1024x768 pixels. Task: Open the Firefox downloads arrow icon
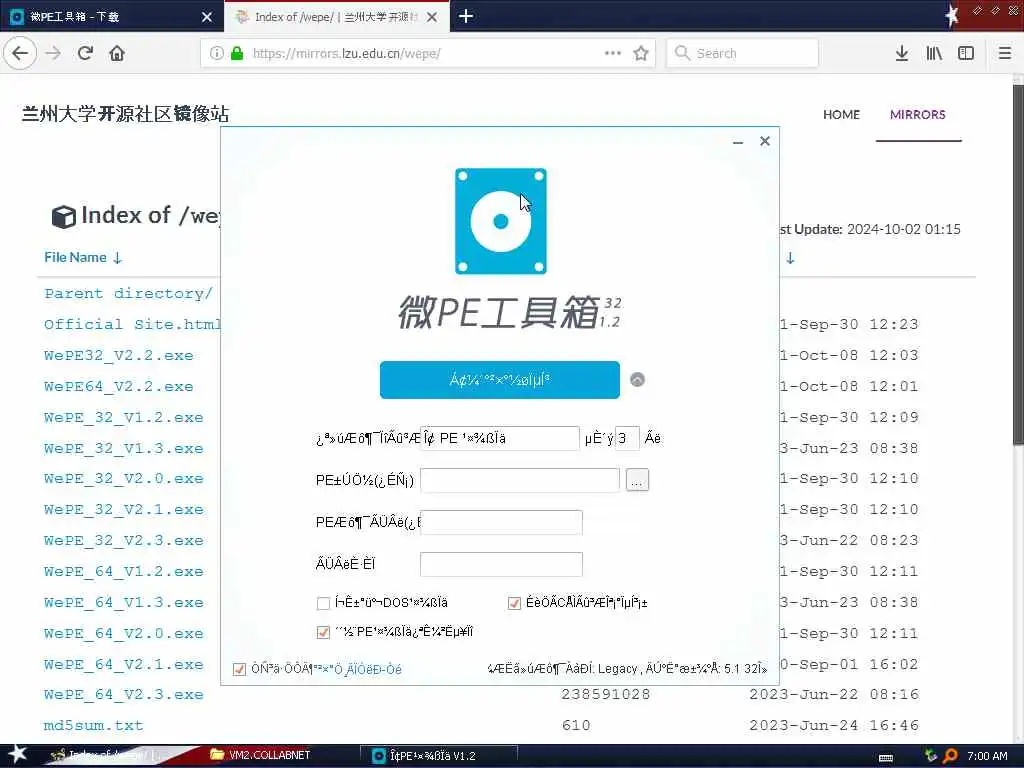902,53
